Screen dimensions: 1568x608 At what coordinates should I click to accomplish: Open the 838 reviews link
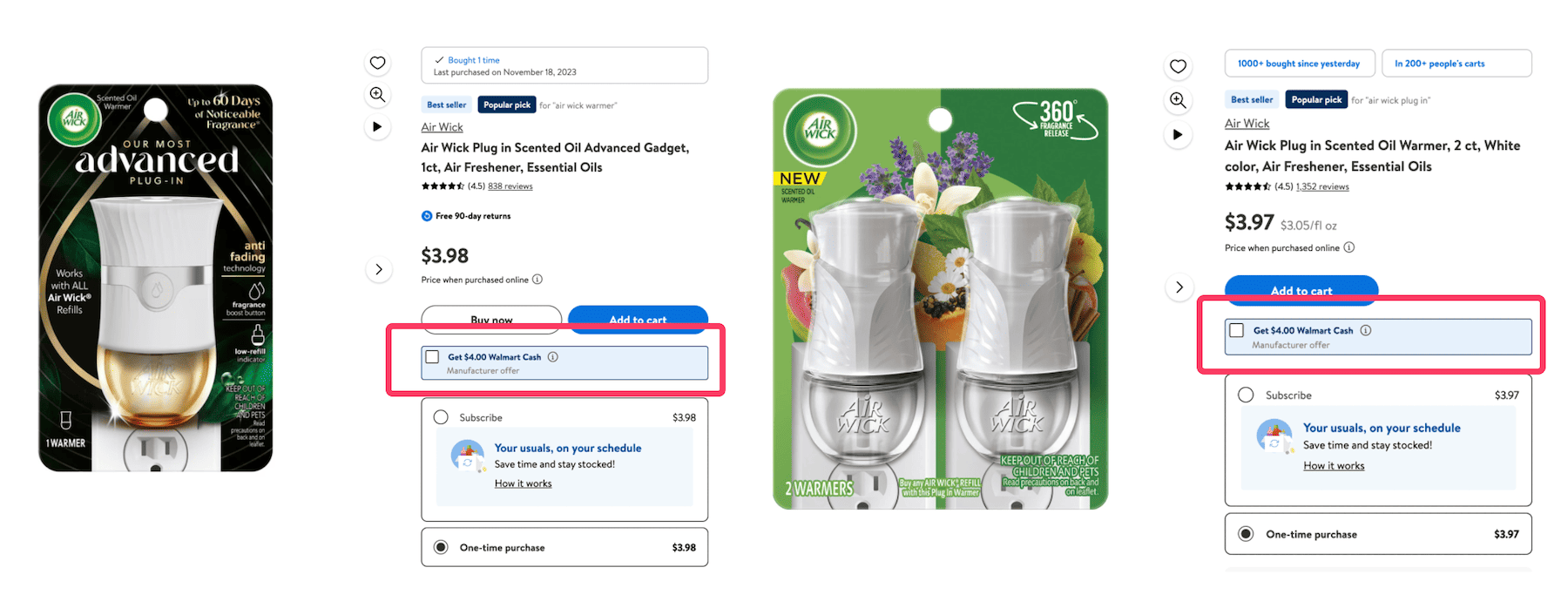point(510,186)
